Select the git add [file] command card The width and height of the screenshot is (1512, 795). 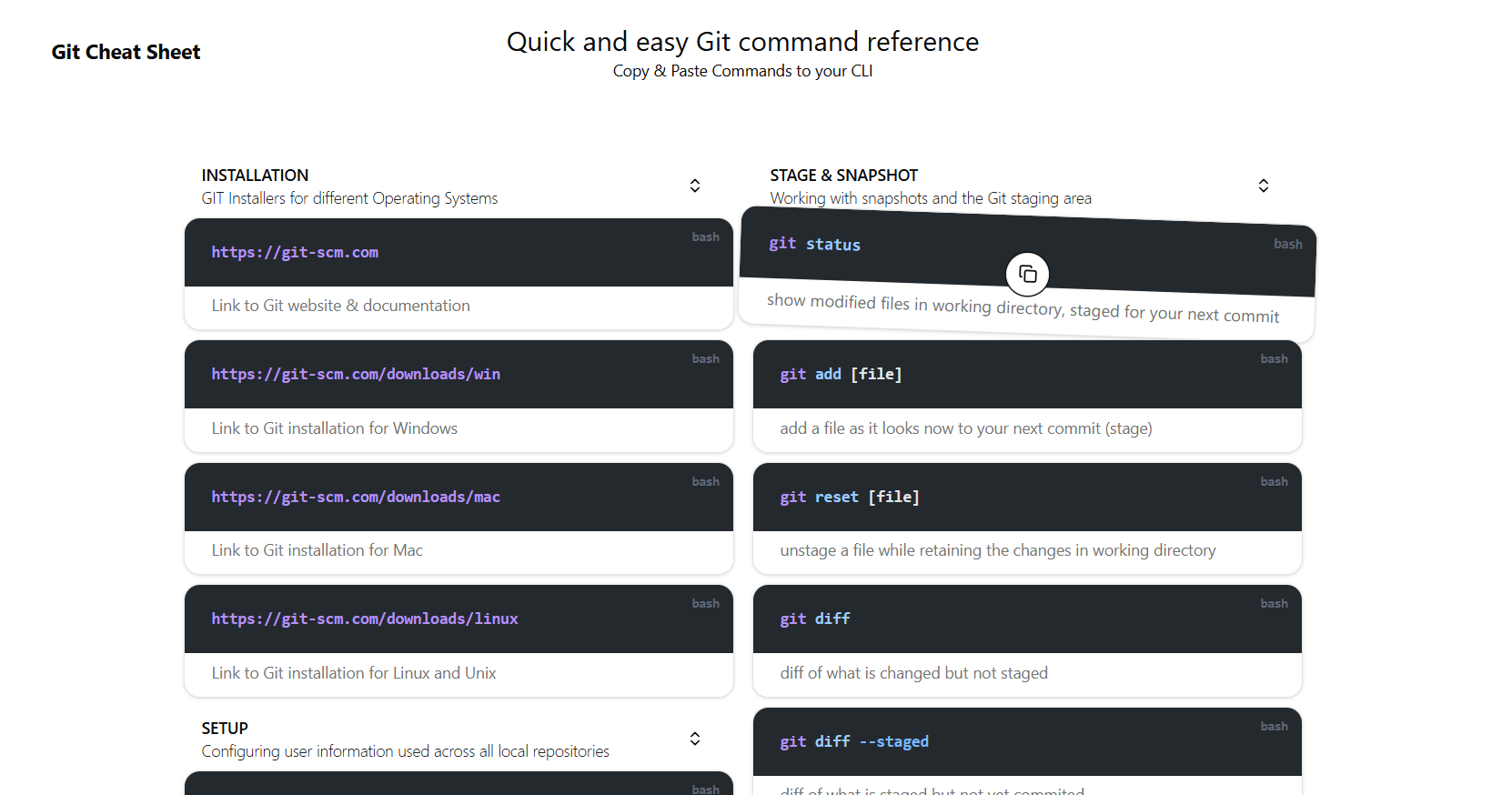(x=841, y=374)
